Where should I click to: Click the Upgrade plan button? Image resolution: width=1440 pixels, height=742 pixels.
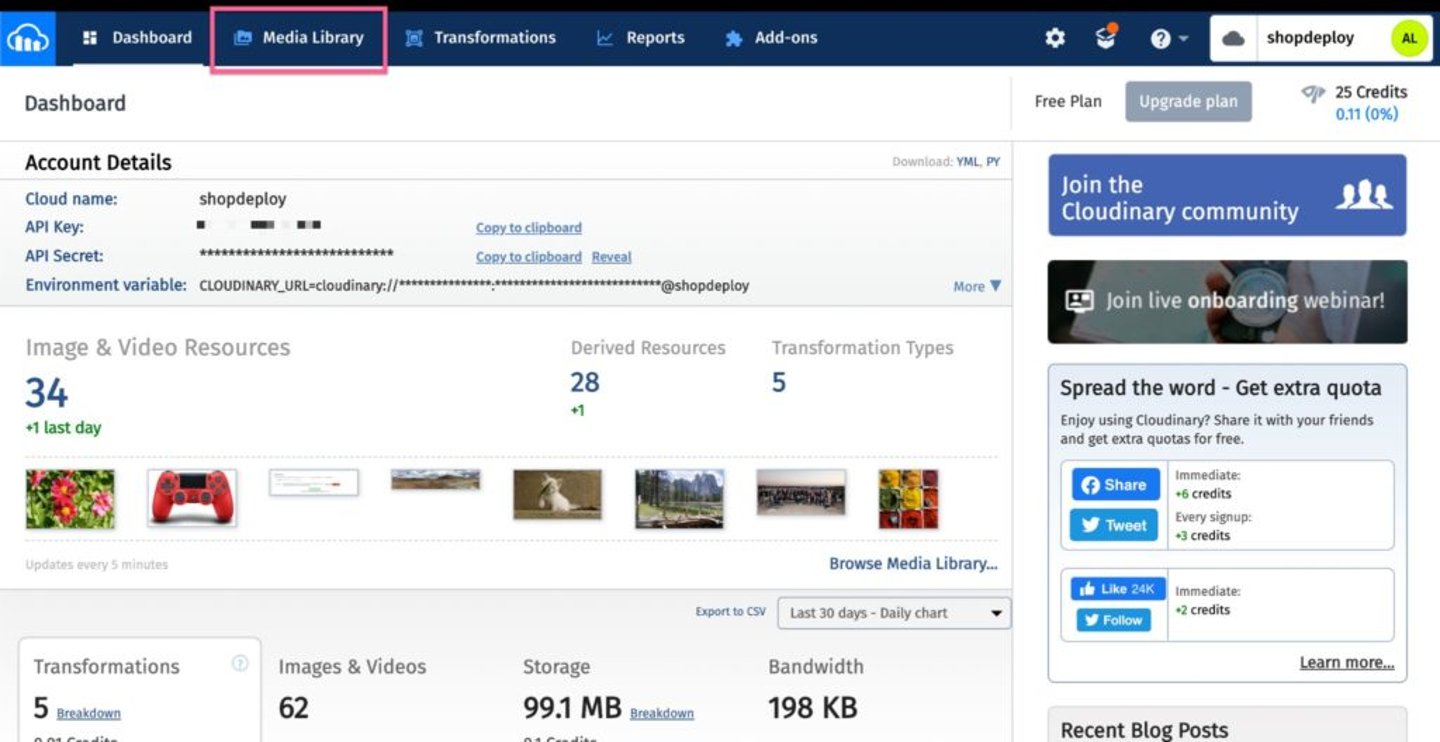point(1188,101)
